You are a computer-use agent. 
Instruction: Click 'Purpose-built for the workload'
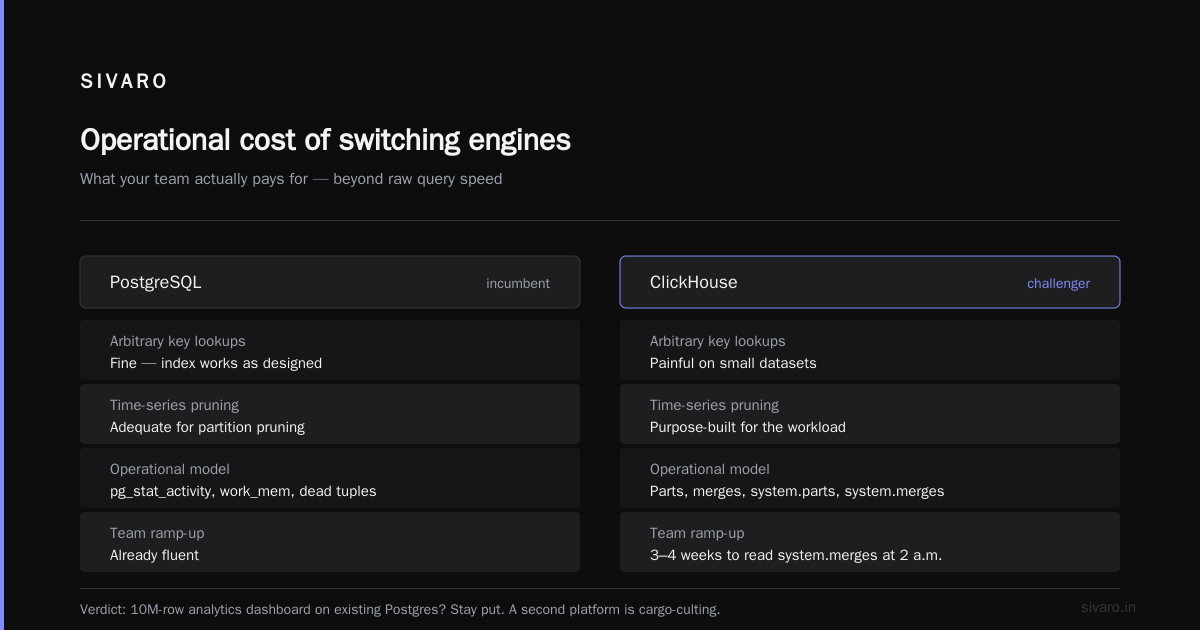(748, 427)
